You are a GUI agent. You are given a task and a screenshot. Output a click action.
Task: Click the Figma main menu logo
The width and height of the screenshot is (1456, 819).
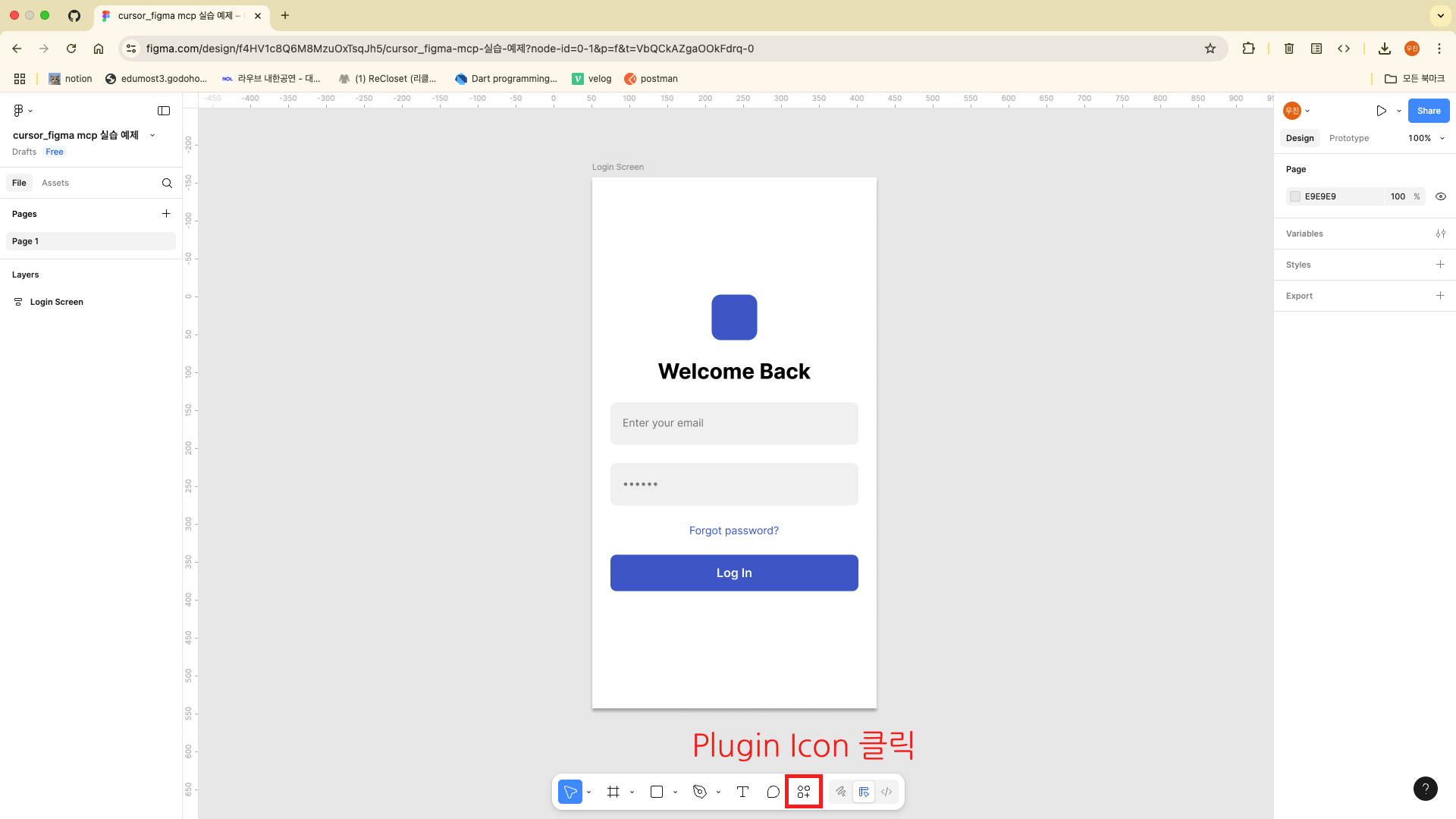pos(19,111)
